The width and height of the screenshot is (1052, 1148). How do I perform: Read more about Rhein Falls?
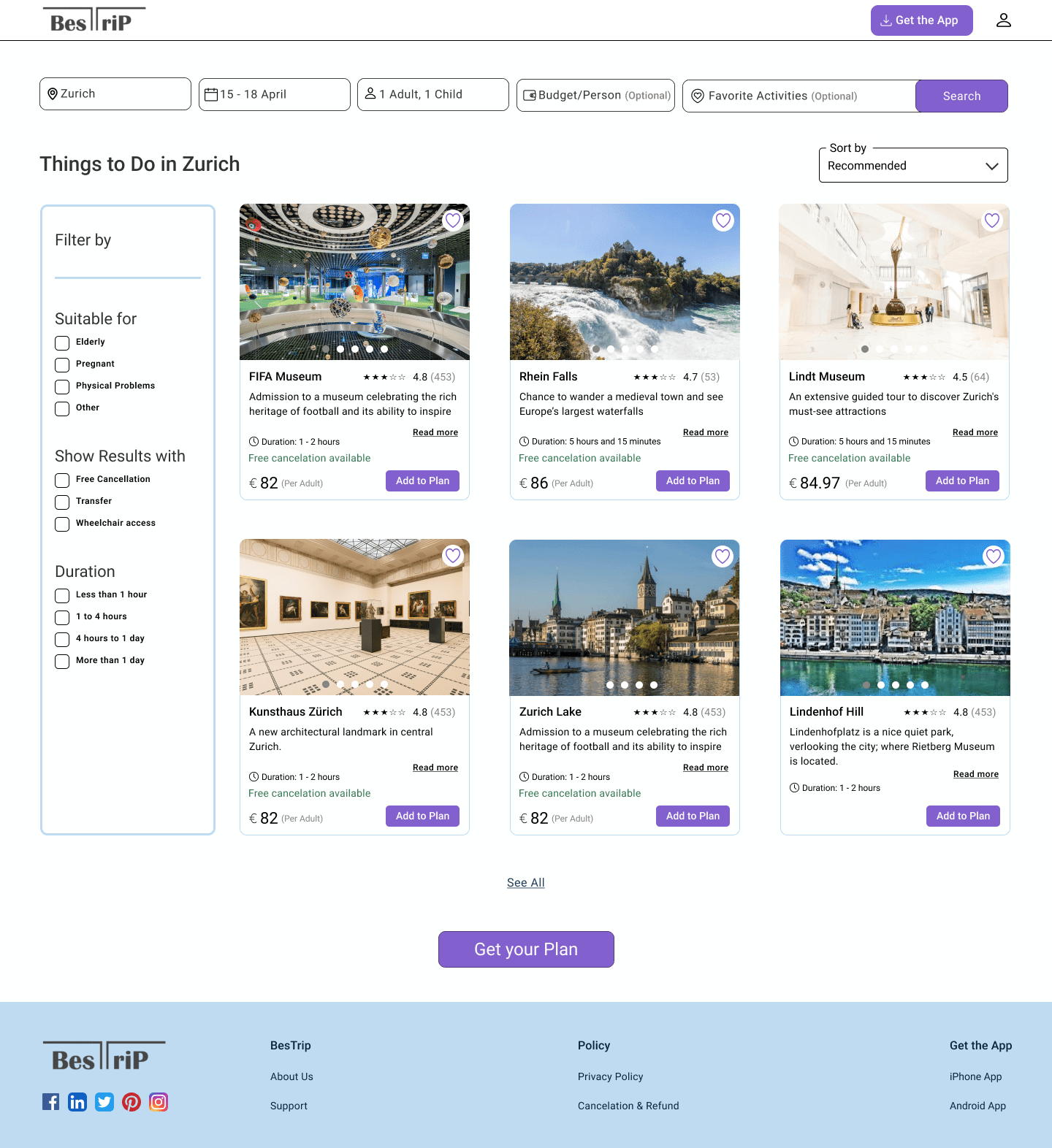click(706, 432)
